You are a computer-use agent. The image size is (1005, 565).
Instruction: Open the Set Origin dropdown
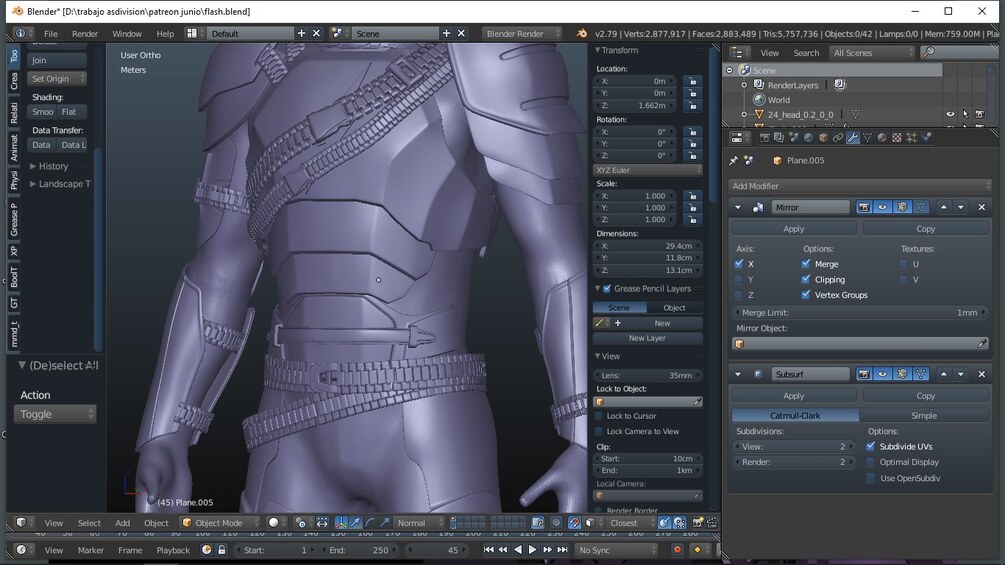pos(57,78)
